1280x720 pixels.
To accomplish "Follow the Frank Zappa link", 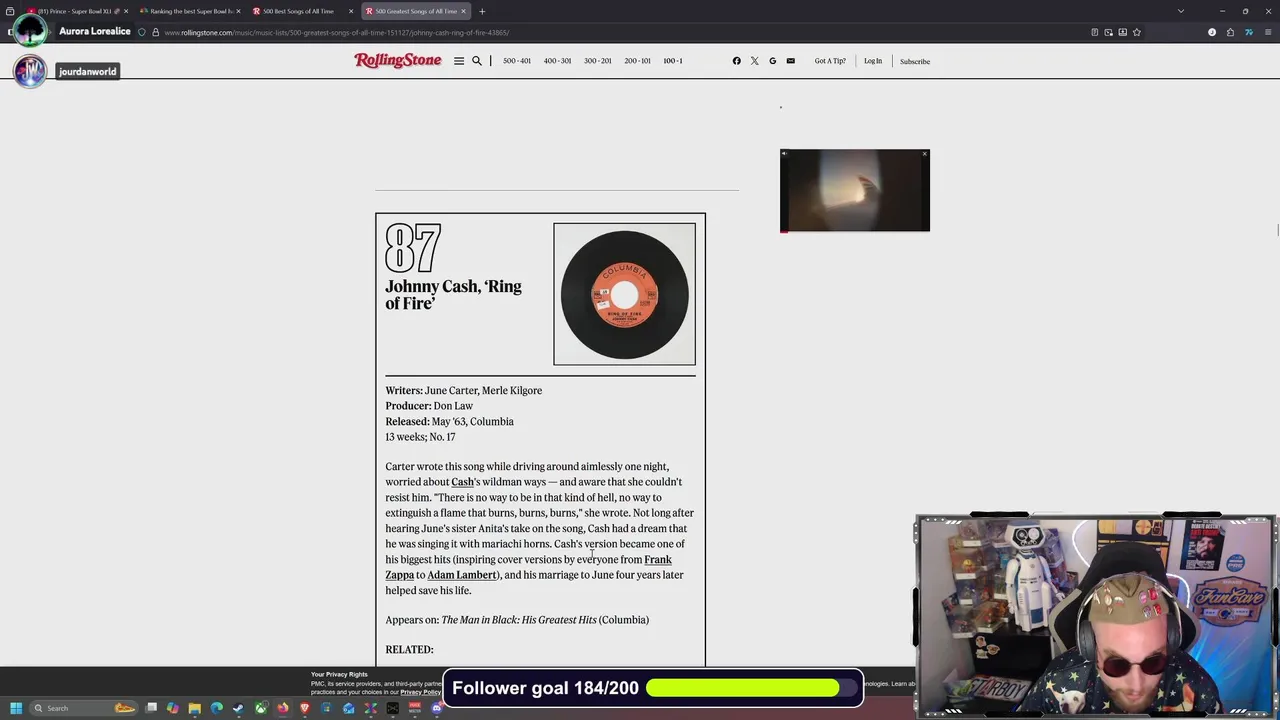I will pyautogui.click(x=529, y=567).
